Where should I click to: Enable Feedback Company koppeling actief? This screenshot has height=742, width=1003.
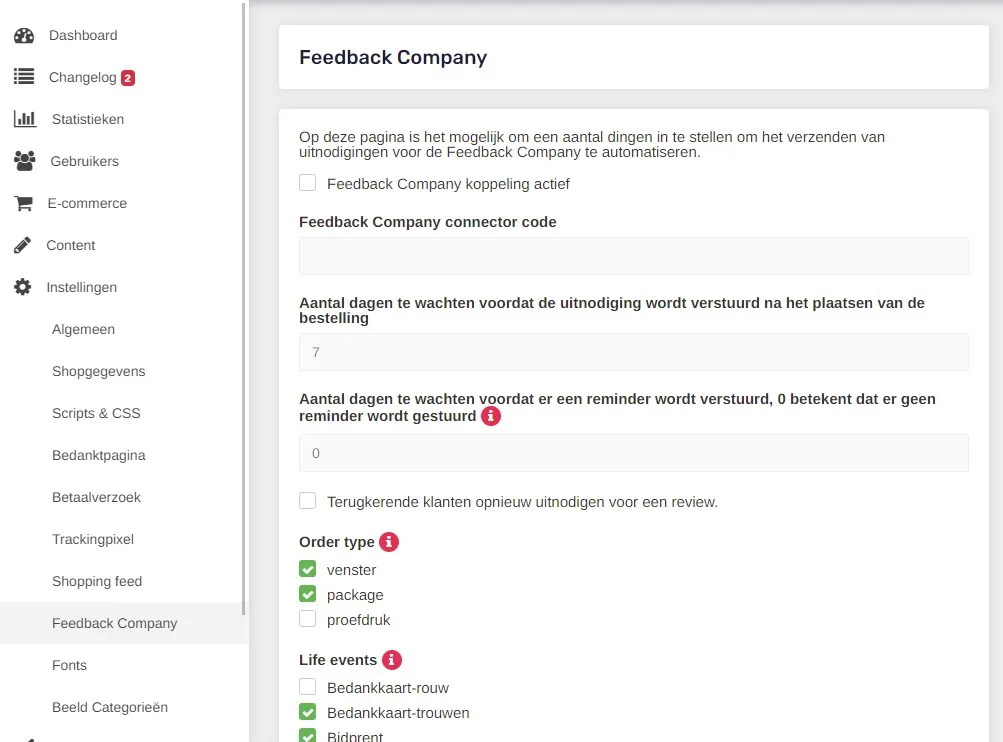pyautogui.click(x=307, y=183)
